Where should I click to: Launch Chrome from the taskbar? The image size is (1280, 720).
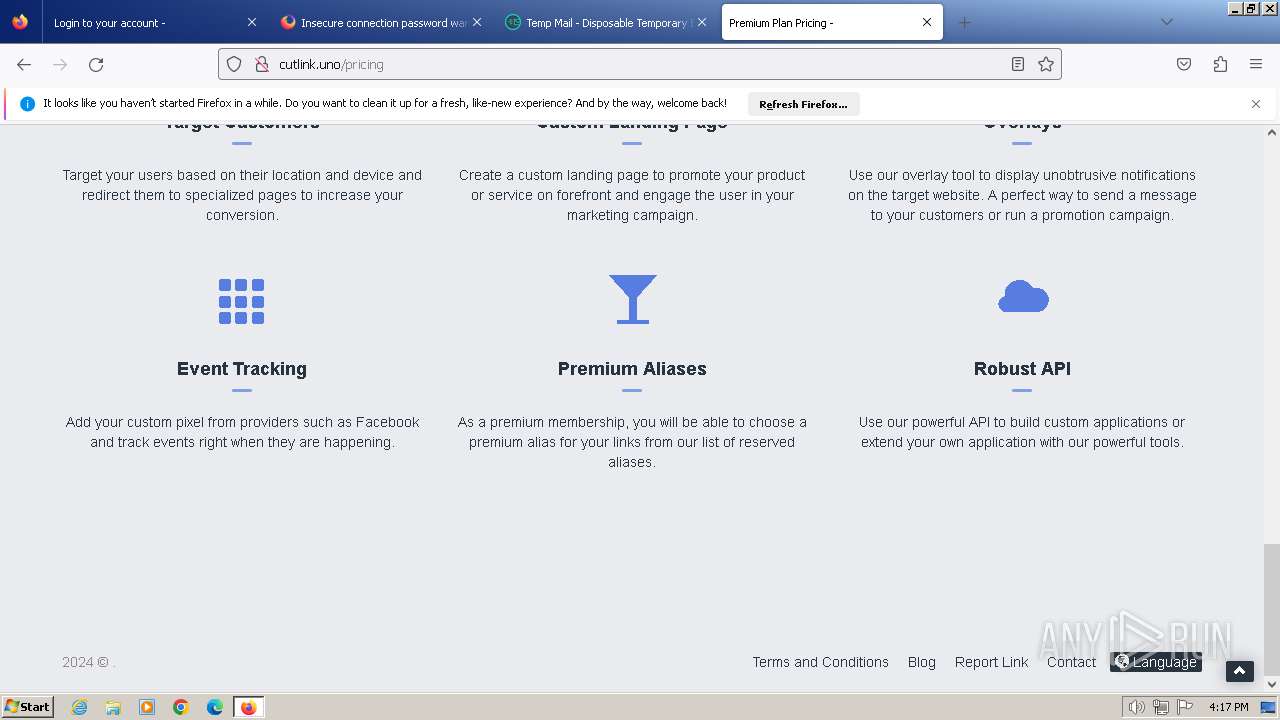(x=181, y=707)
